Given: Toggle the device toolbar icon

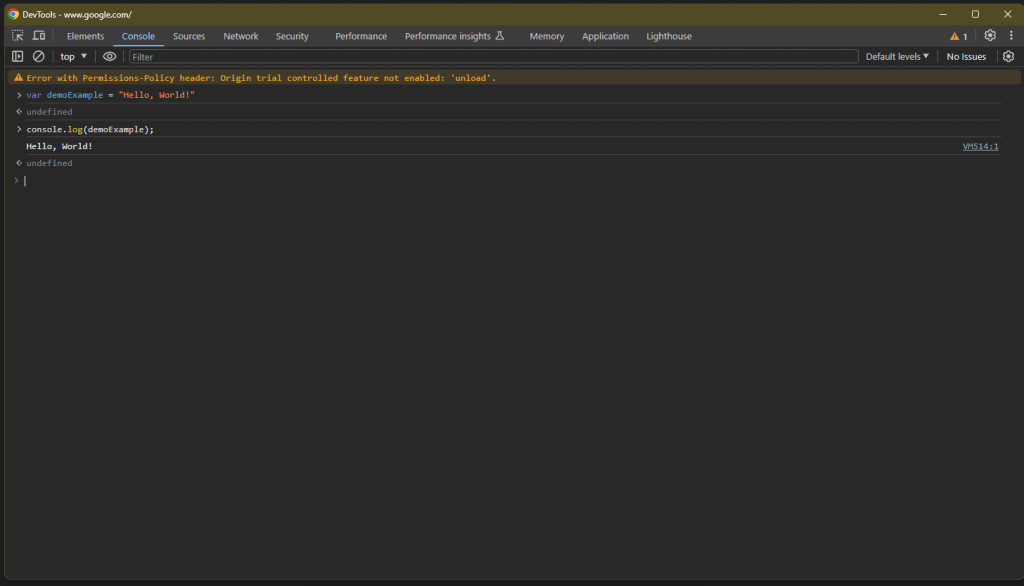Looking at the screenshot, I should tap(39, 36).
